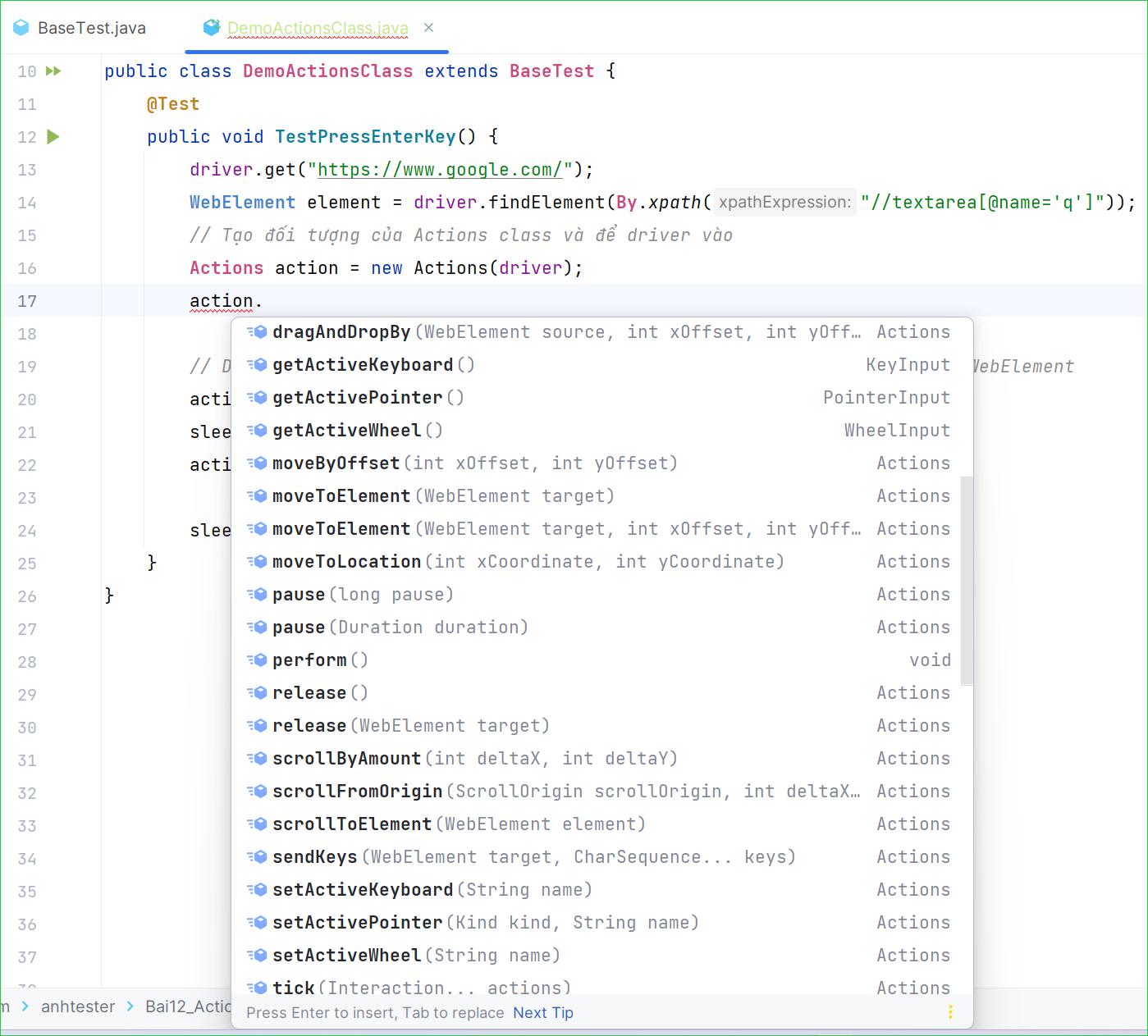Click method icon beside setActiveWheel
This screenshot has width=1148, height=1036.
[x=257, y=956]
